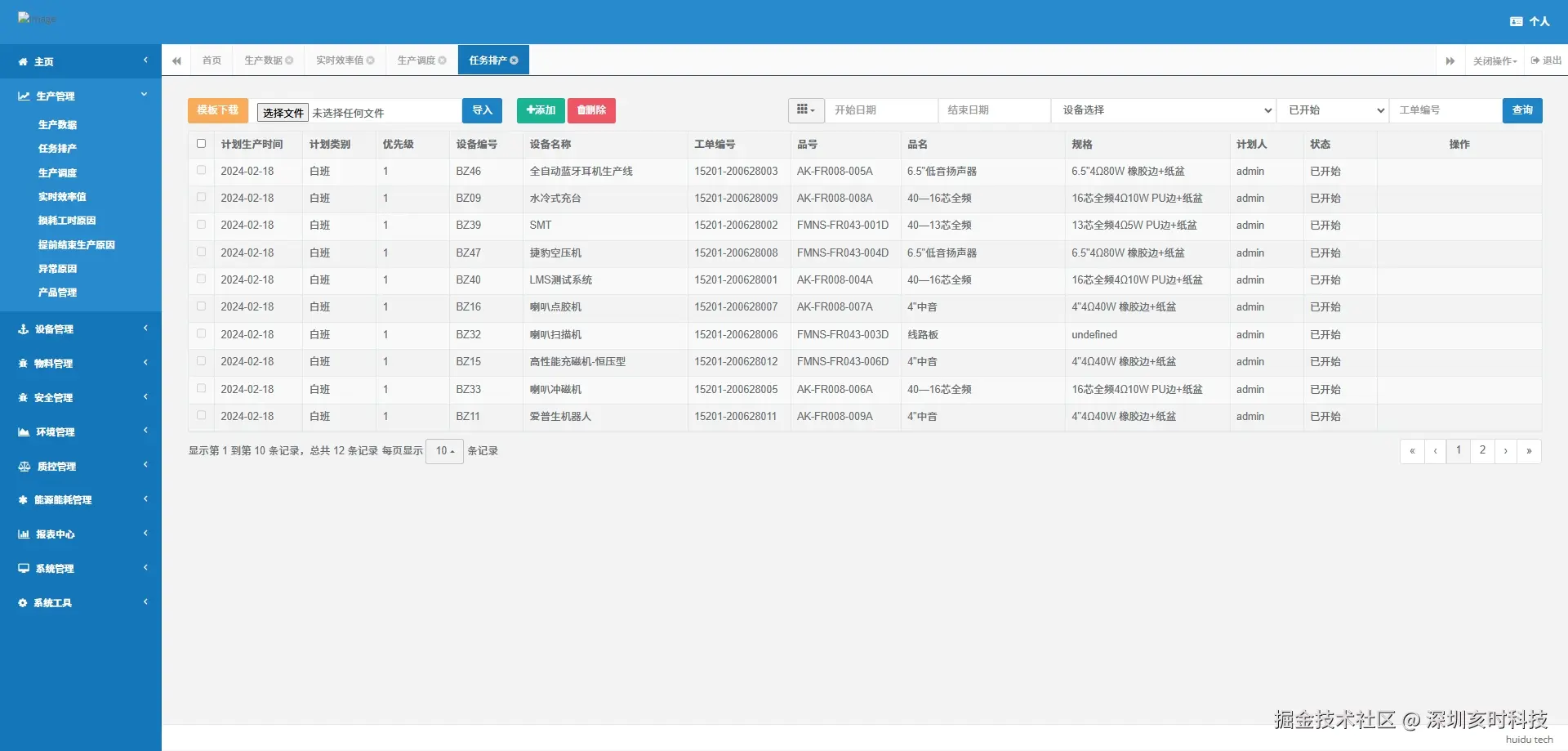
Task: Check the row for BZ33
Action: 201,388
